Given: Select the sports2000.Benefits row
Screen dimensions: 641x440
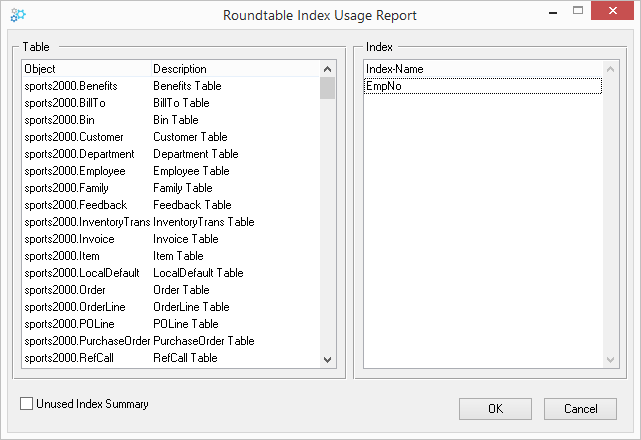Looking at the screenshot, I should coord(171,86).
